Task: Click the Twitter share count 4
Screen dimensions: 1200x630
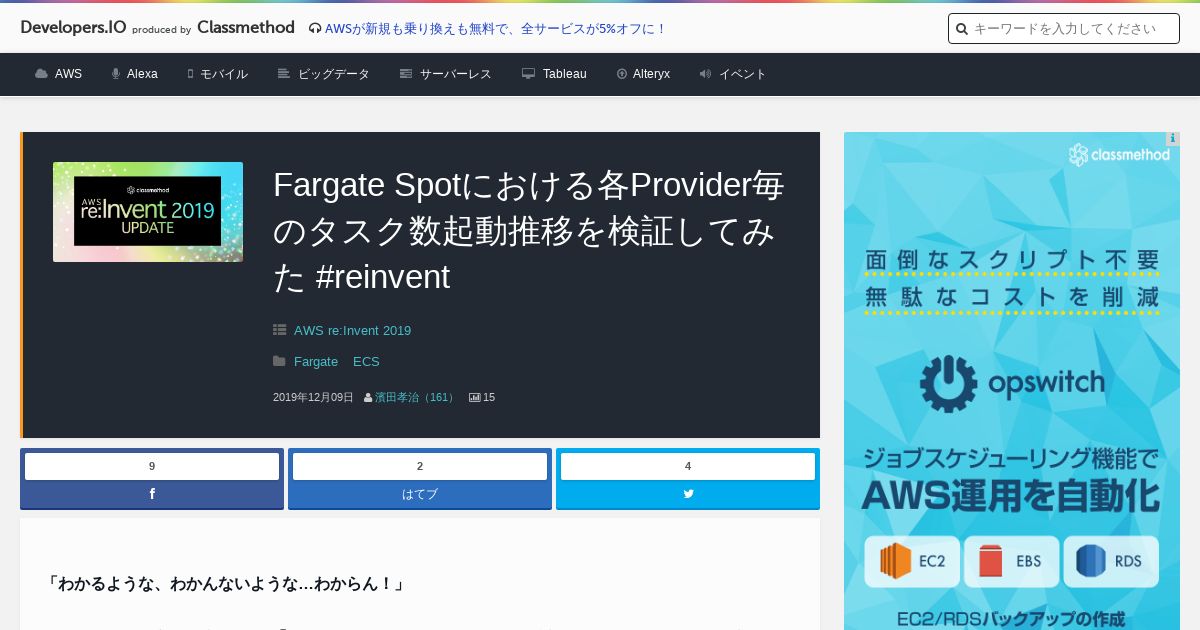Action: 688,466
